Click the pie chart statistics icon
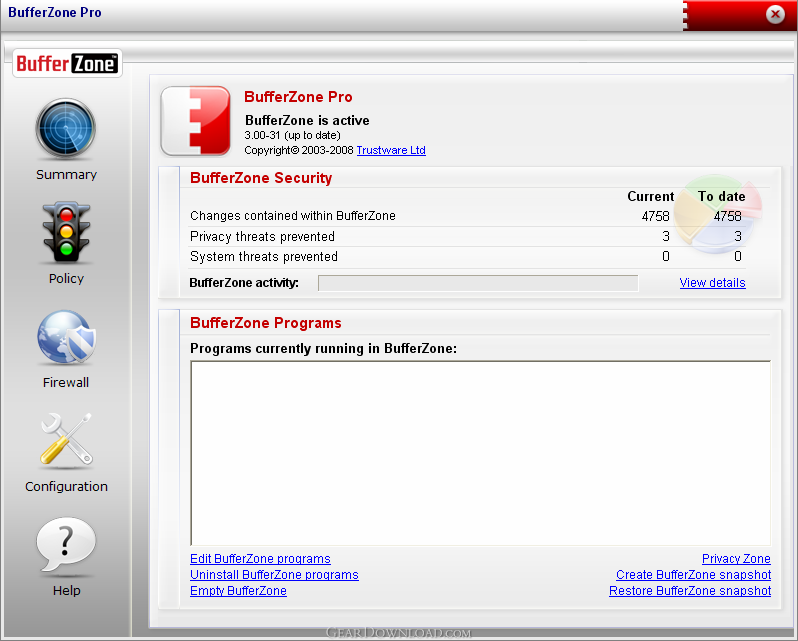 tap(718, 214)
